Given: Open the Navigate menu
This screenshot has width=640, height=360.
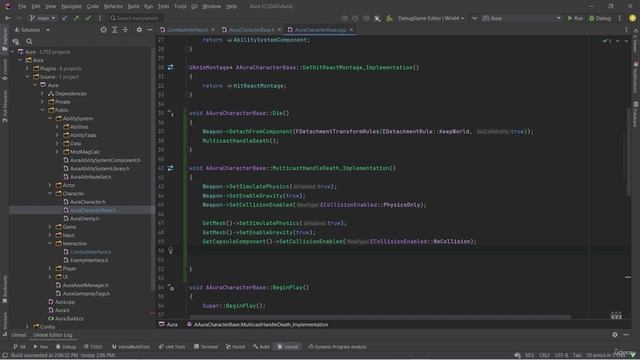Looking at the screenshot, I should click(x=71, y=7).
